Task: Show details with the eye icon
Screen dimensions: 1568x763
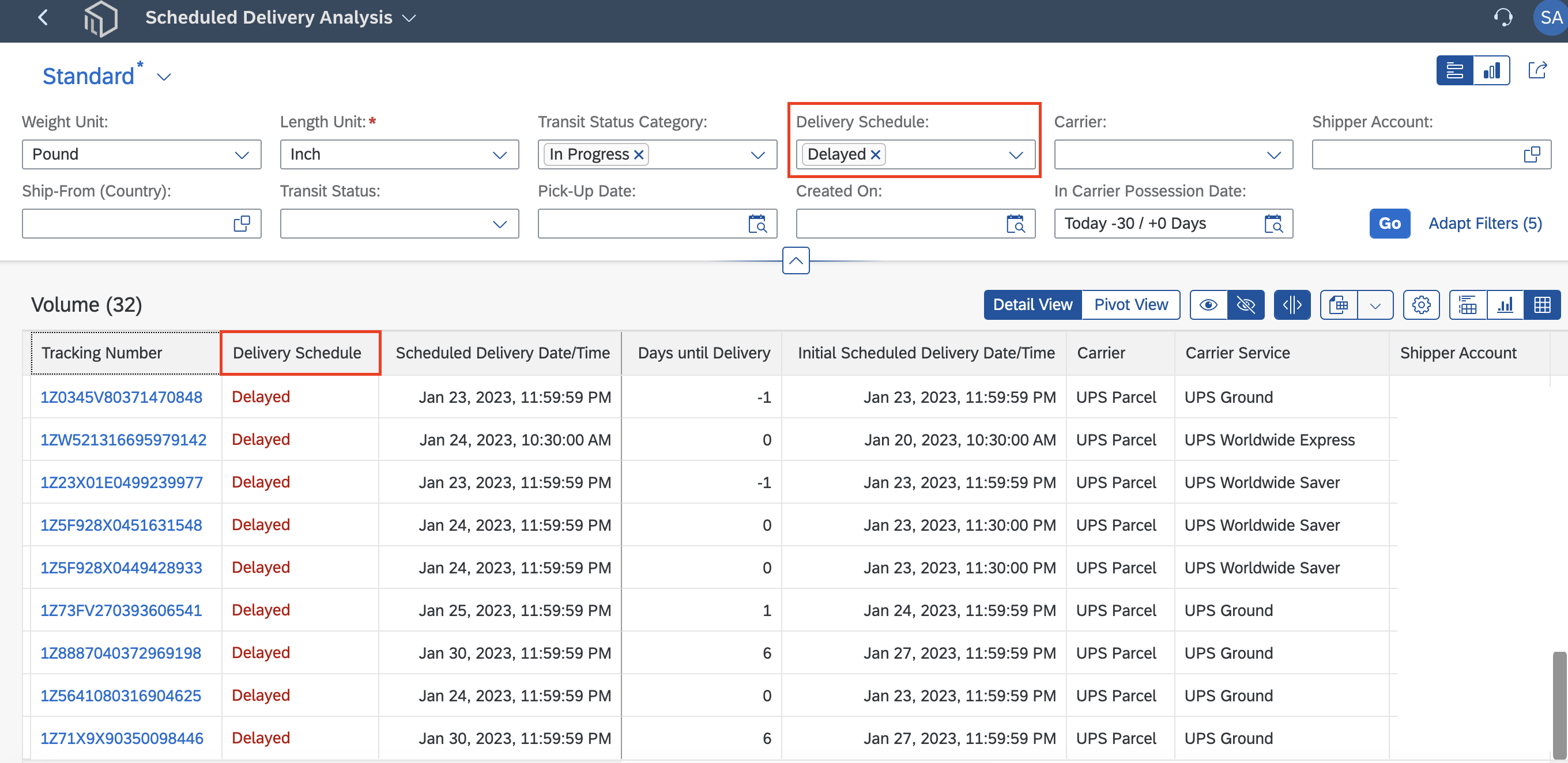Action: pyautogui.click(x=1208, y=305)
